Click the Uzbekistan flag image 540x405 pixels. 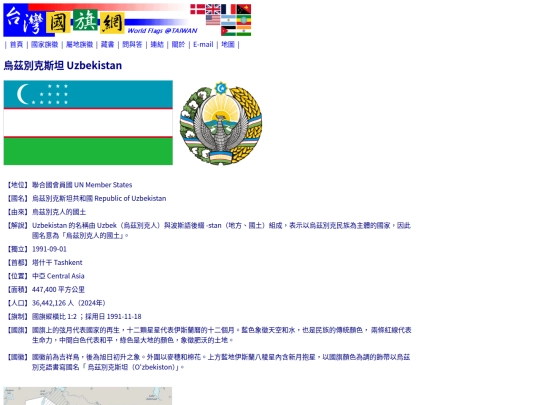pyautogui.click(x=88, y=123)
